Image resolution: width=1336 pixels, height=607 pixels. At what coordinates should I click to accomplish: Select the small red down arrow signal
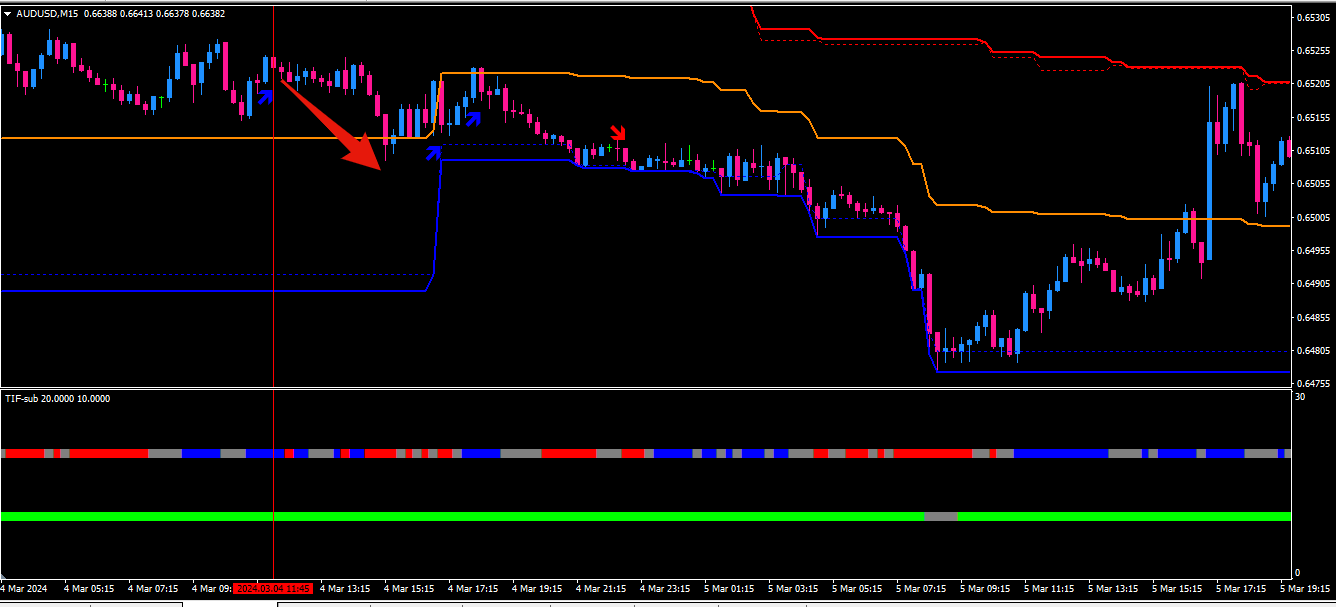tap(619, 133)
